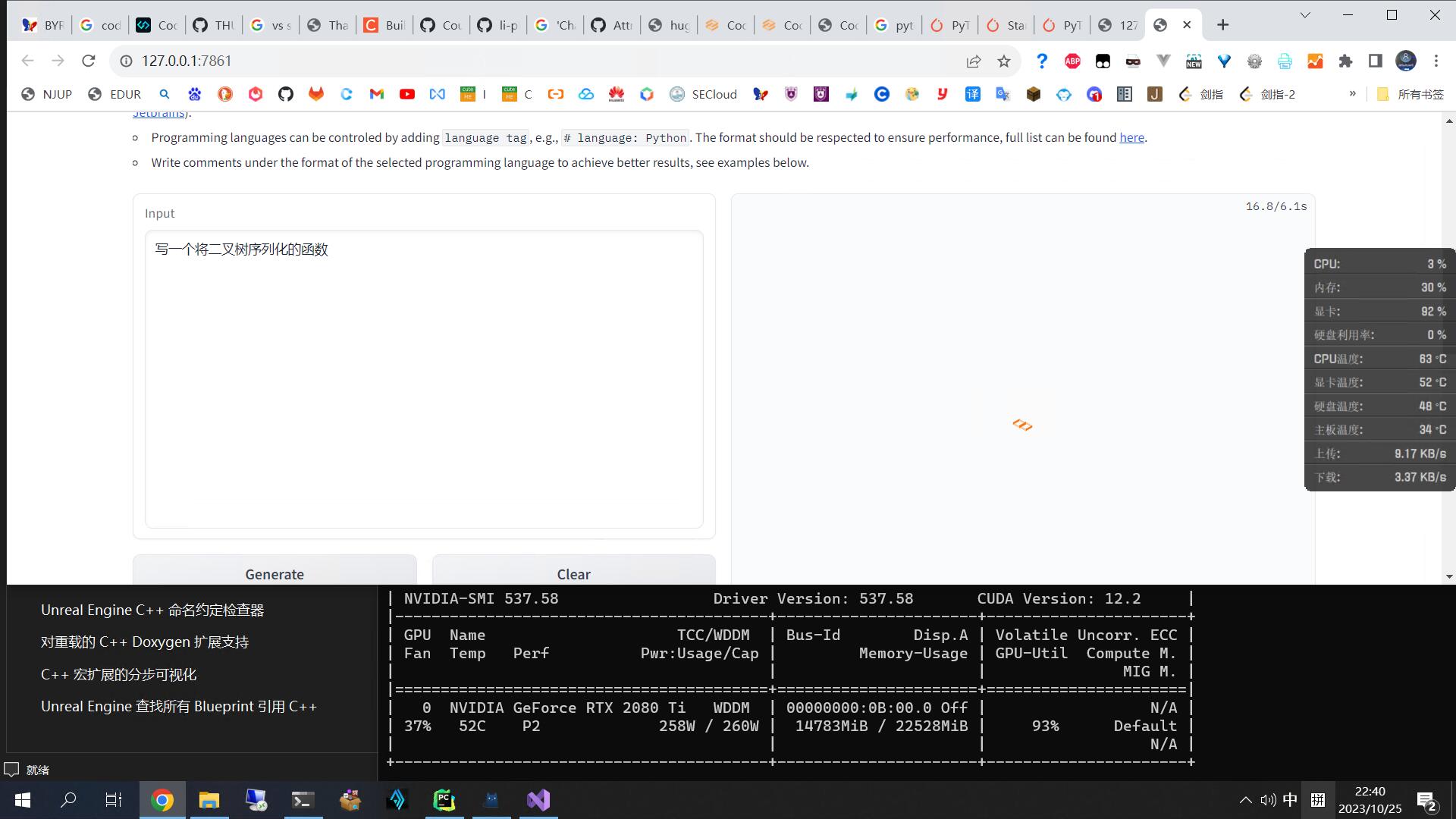Image resolution: width=1456 pixels, height=819 pixels.
Task: Open the AdBlock Plus extension icon
Action: pos(1072,61)
